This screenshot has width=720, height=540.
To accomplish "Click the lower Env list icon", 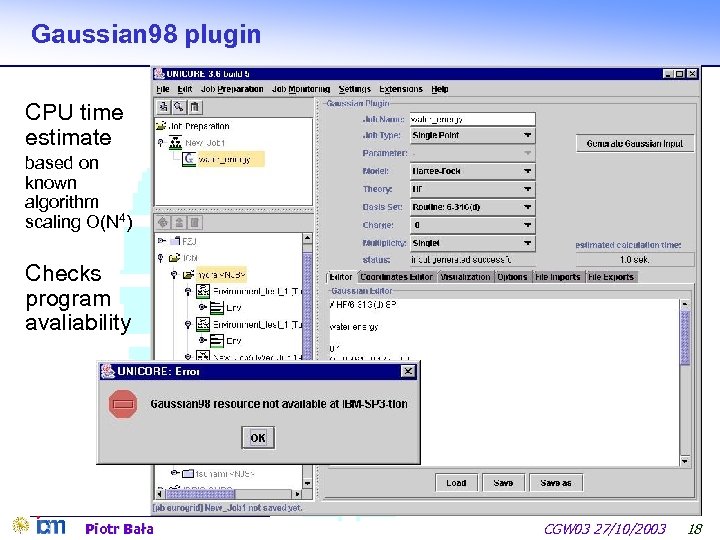I will [217, 340].
